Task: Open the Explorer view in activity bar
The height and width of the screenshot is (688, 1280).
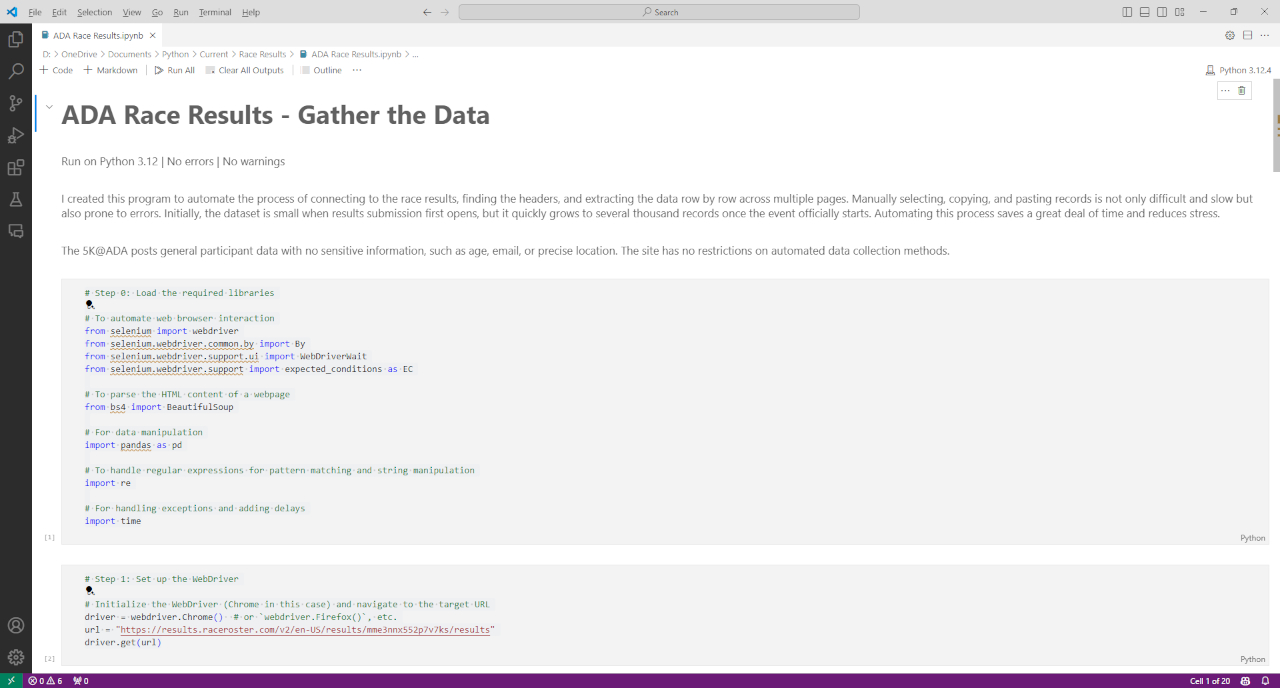Action: [x=15, y=39]
